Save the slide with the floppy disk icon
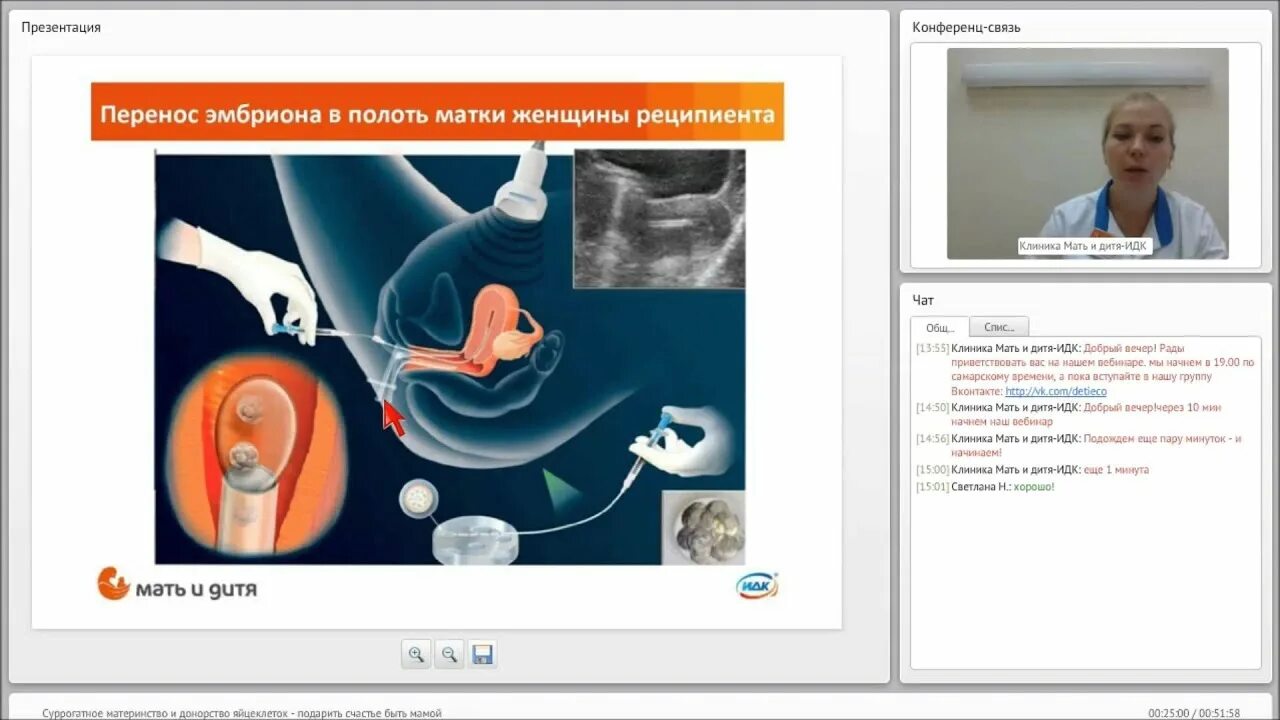This screenshot has width=1280, height=720. tap(482, 655)
